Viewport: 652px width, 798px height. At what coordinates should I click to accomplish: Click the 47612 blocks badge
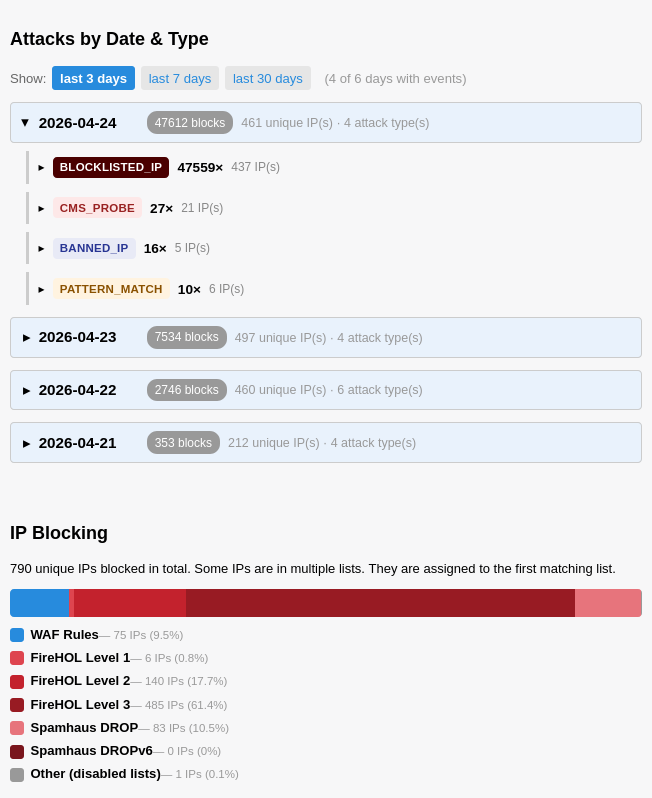tap(190, 123)
